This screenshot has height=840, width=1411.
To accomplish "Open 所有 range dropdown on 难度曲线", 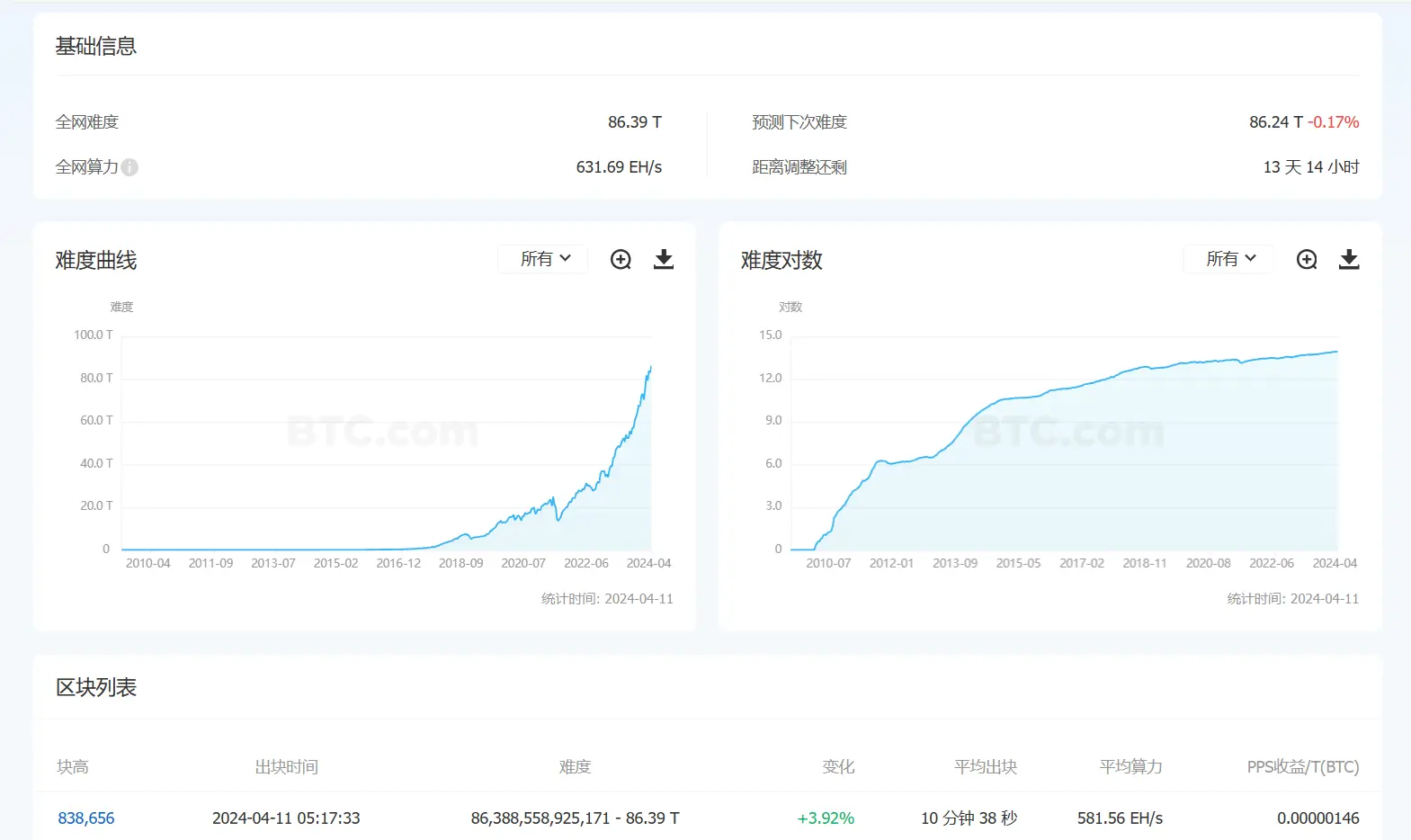I will coord(543,259).
